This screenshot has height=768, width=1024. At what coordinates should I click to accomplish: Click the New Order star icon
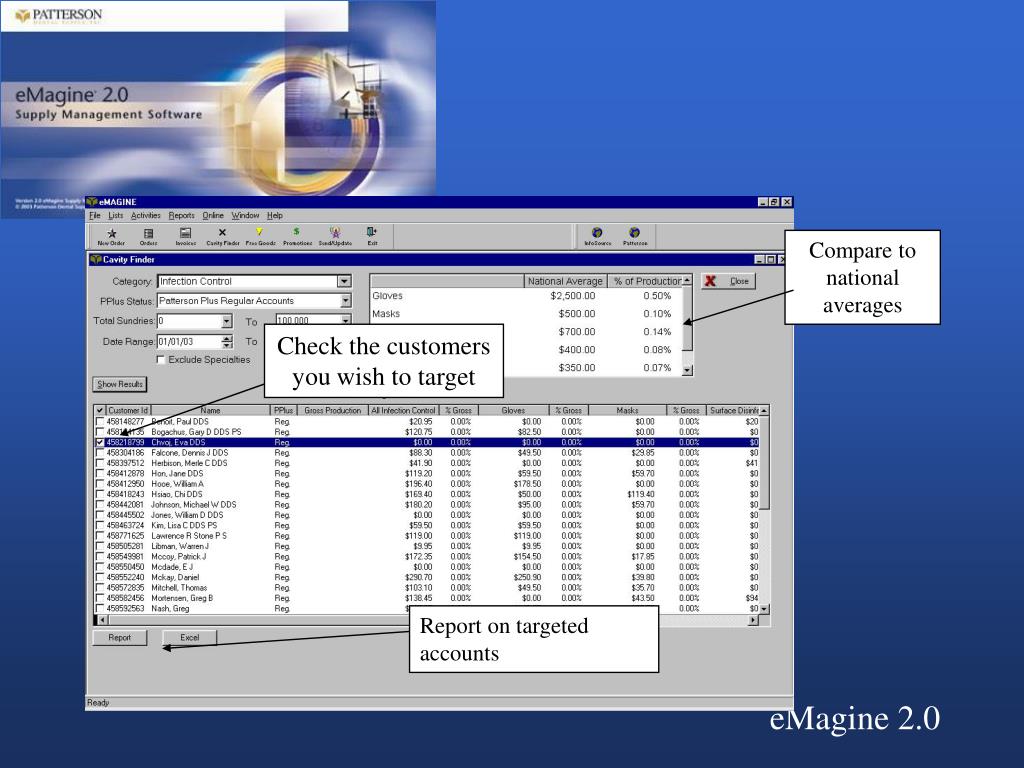click(x=112, y=234)
